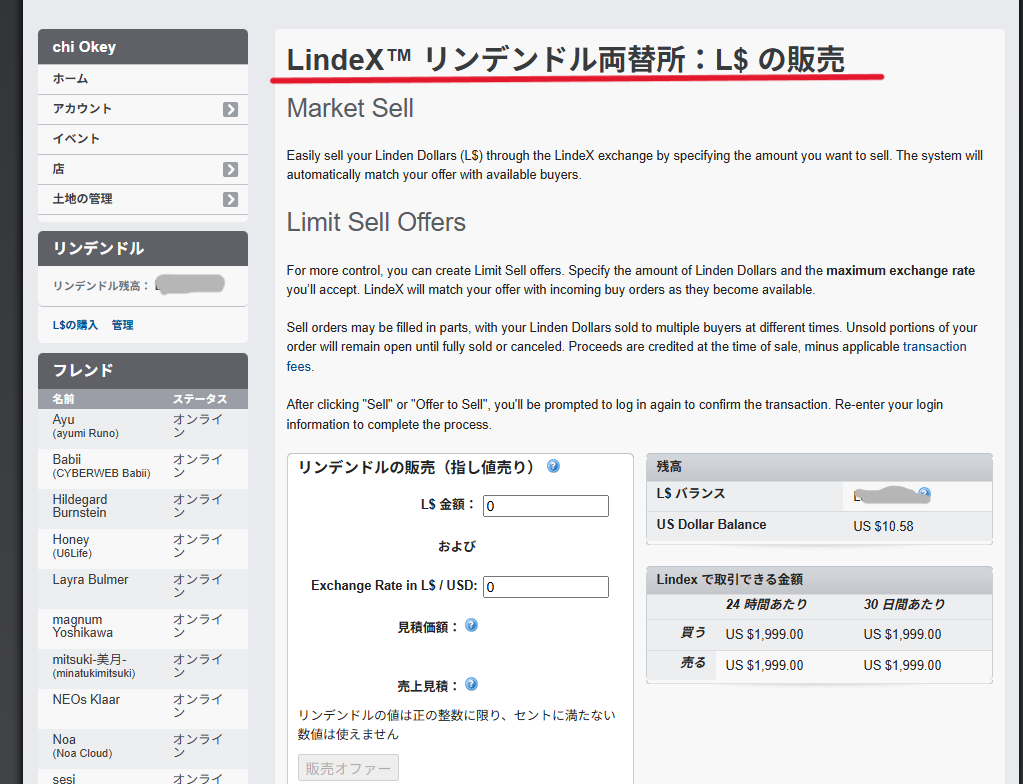1023x784 pixels.
Task: Open the イベント menu item
Action: (x=77, y=139)
